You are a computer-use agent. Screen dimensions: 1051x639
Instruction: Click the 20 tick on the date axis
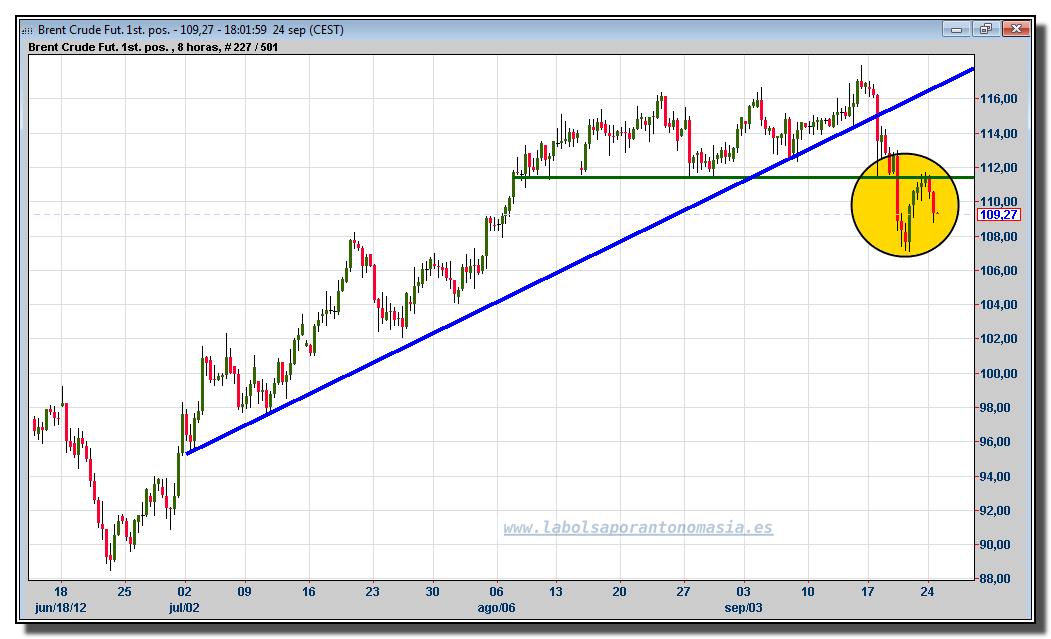pos(619,592)
